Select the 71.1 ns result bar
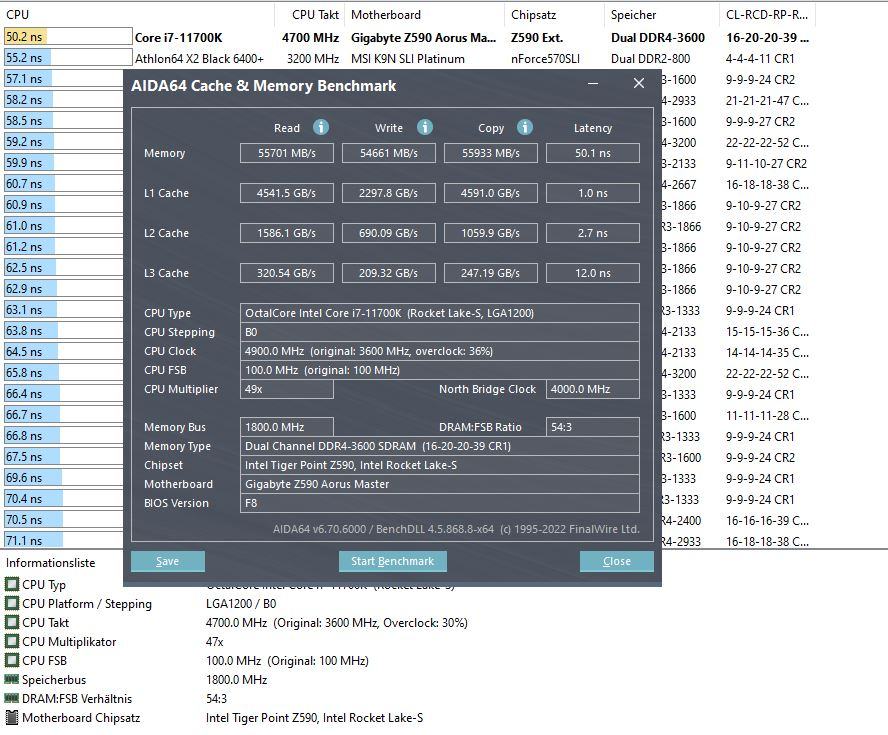This screenshot has height=735, width=888. 63,540
